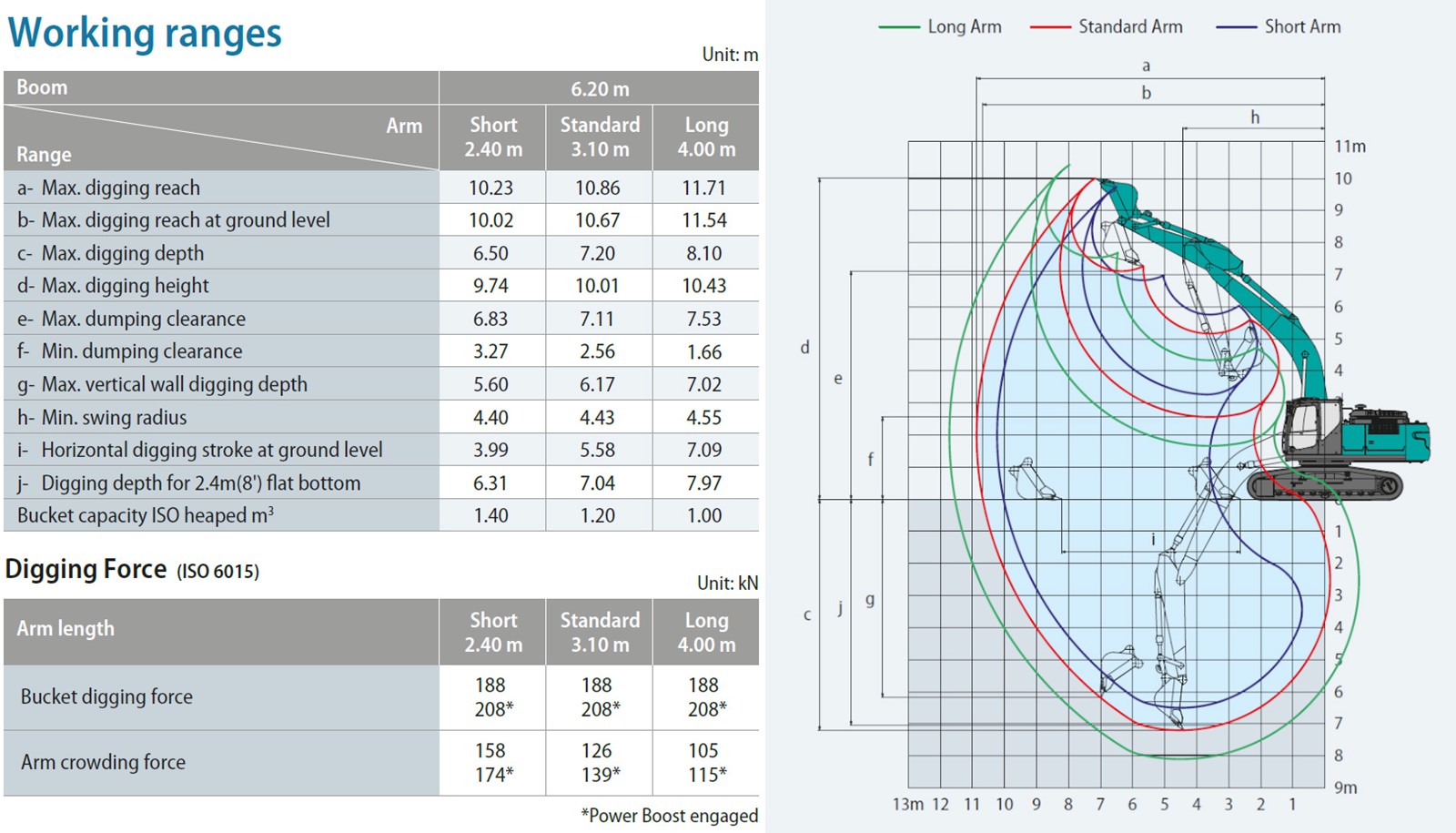Image resolution: width=1456 pixels, height=833 pixels.
Task: Click the teal excavator cab in the diagram
Action: click(x=1310, y=427)
